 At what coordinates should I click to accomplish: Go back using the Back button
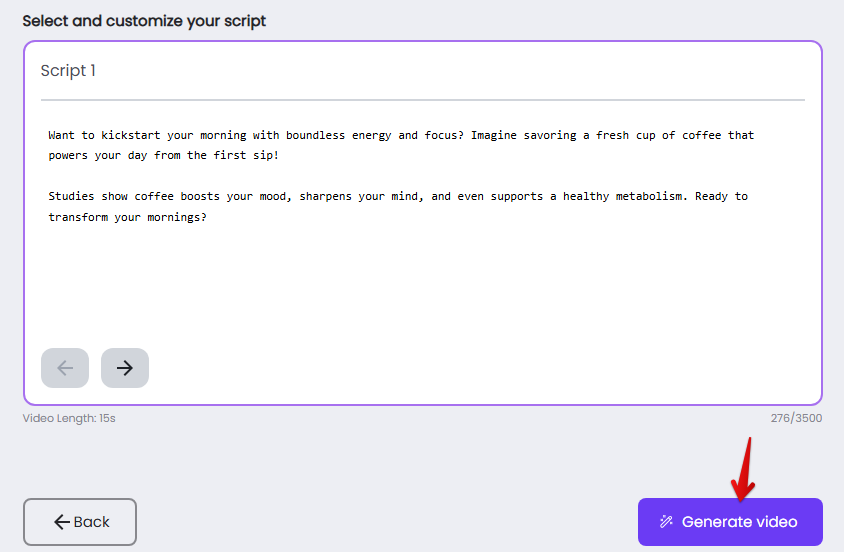pyautogui.click(x=80, y=522)
